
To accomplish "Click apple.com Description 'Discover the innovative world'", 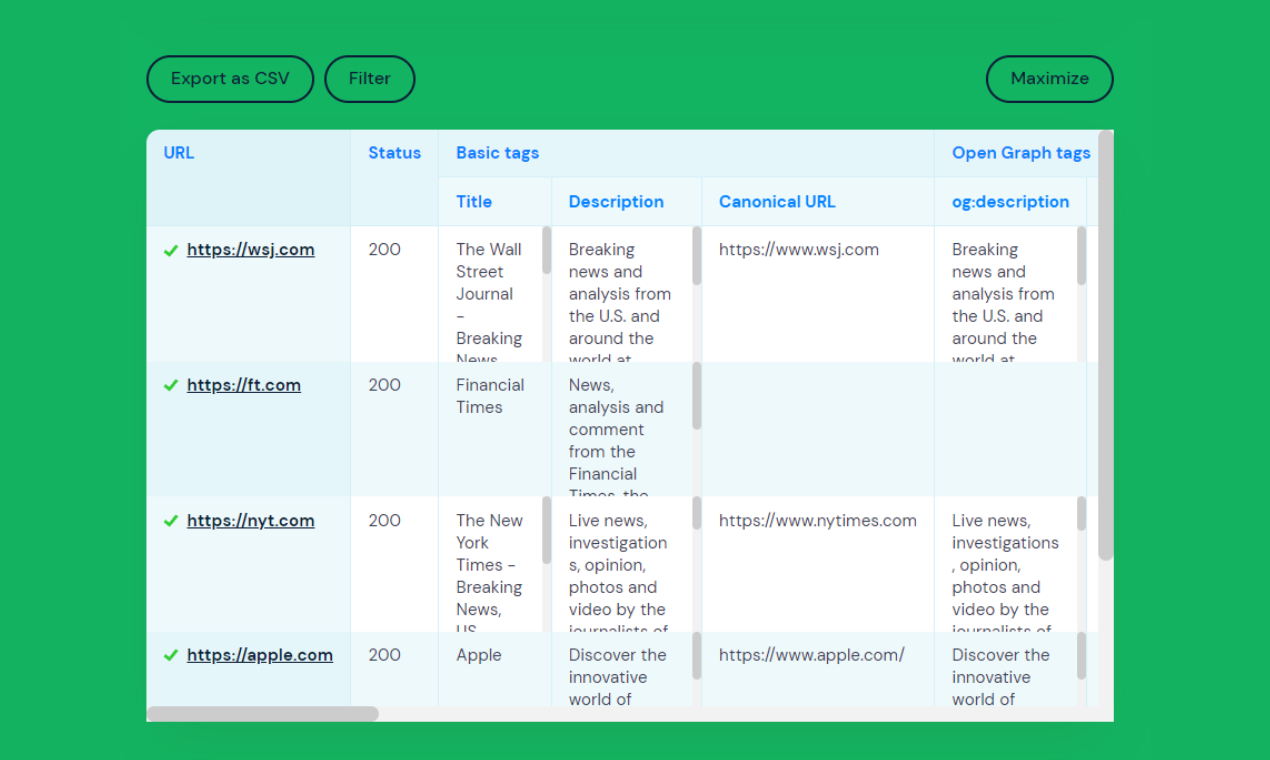I will click(x=618, y=678).
